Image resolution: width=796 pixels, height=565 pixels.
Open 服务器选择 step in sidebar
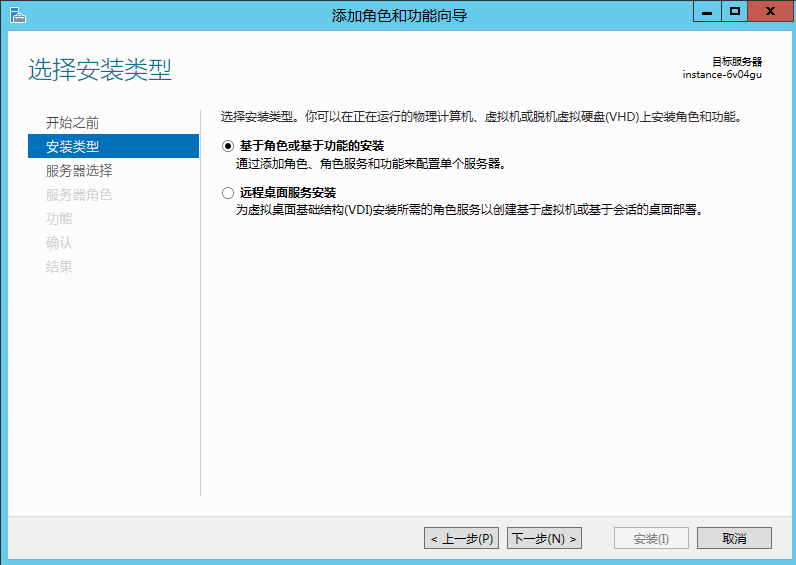[79, 171]
